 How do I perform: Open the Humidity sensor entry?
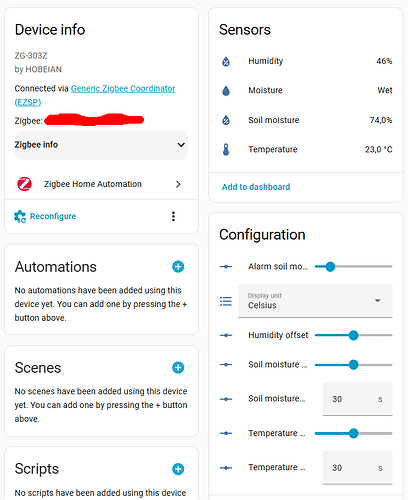[x=306, y=61]
